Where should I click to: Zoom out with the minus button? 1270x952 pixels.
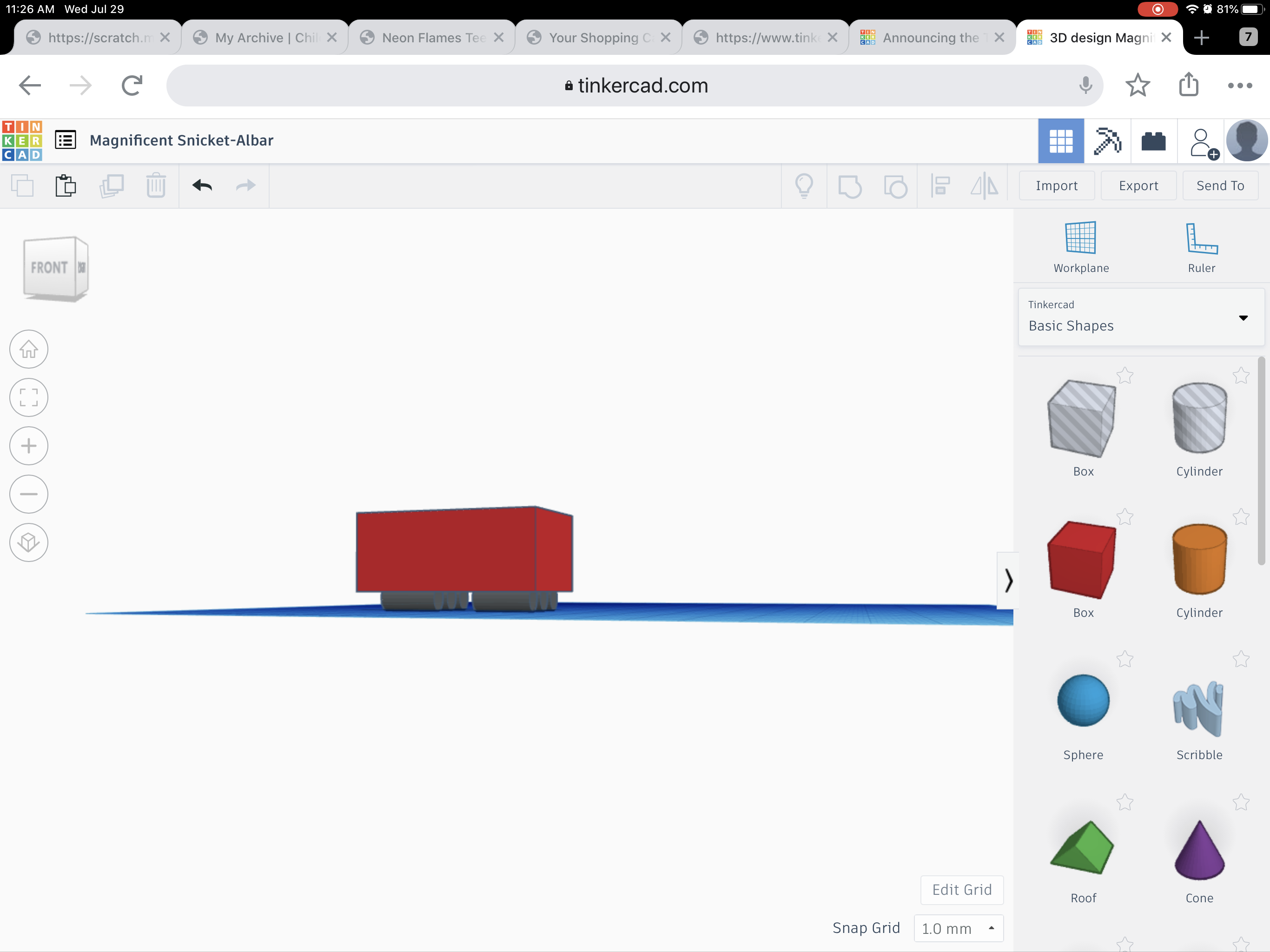(29, 494)
